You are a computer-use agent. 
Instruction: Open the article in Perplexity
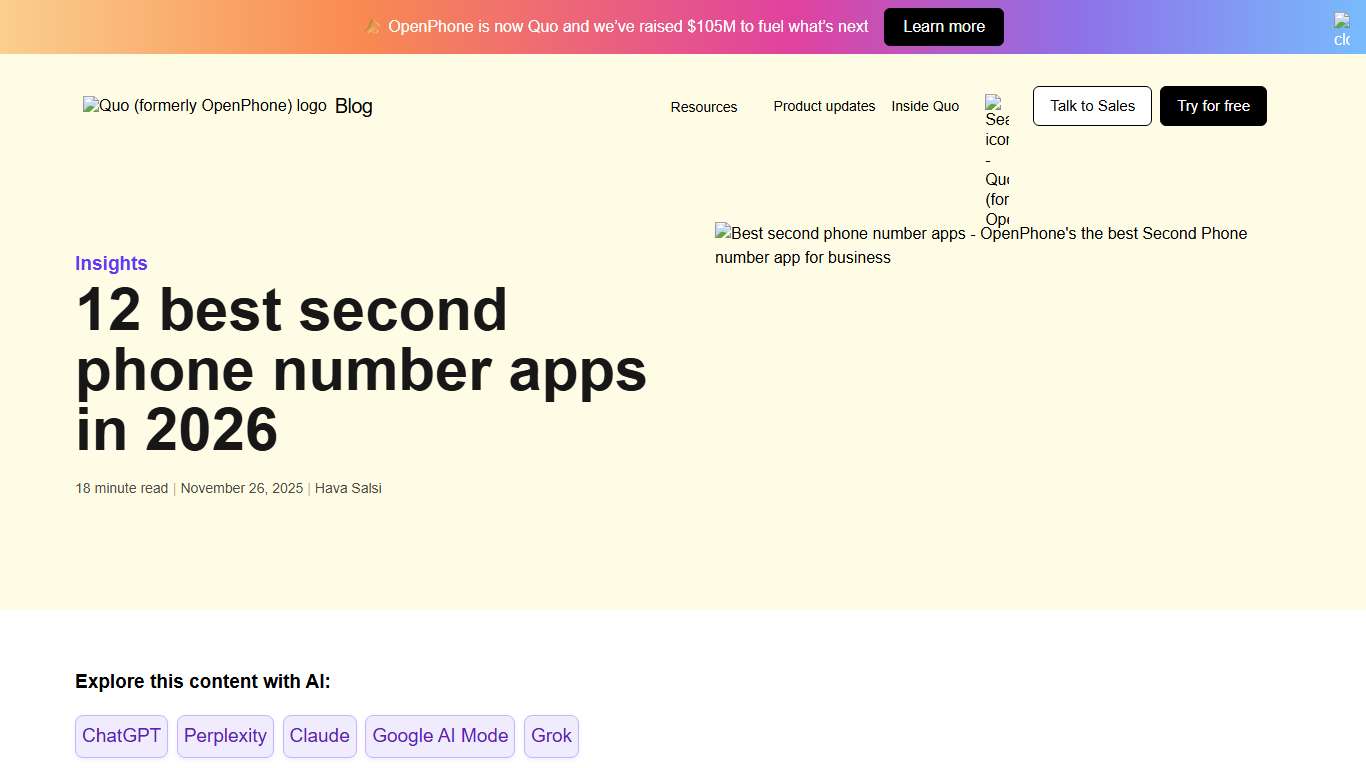tap(225, 736)
